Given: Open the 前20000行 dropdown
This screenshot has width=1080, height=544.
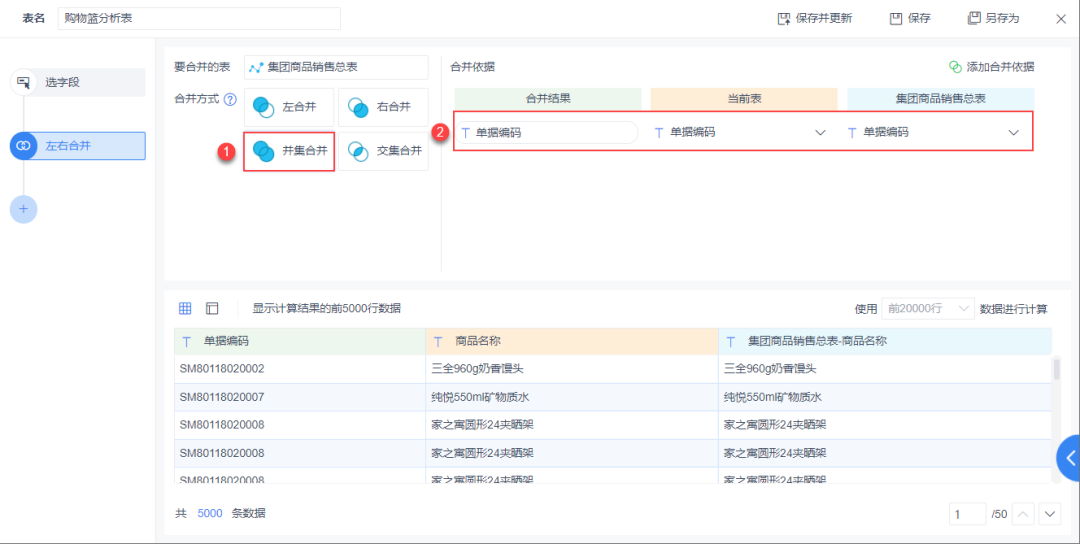Looking at the screenshot, I should (x=928, y=308).
